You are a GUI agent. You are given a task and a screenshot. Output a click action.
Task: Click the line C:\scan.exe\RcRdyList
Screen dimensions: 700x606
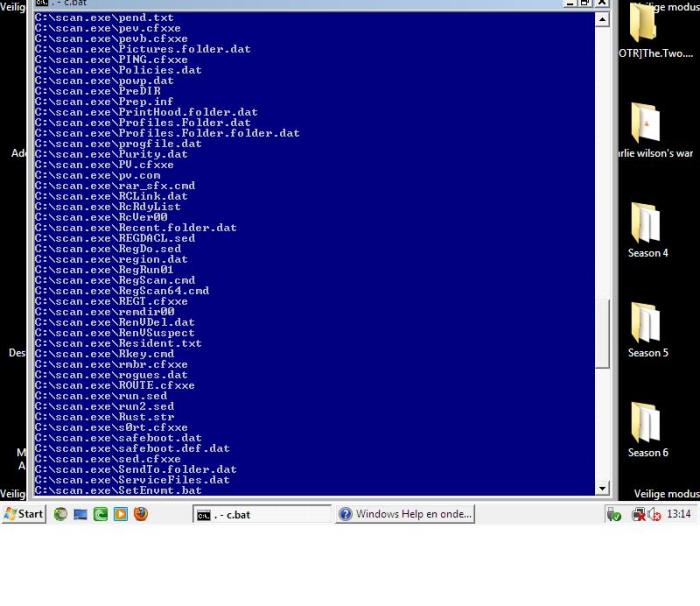(x=108, y=207)
